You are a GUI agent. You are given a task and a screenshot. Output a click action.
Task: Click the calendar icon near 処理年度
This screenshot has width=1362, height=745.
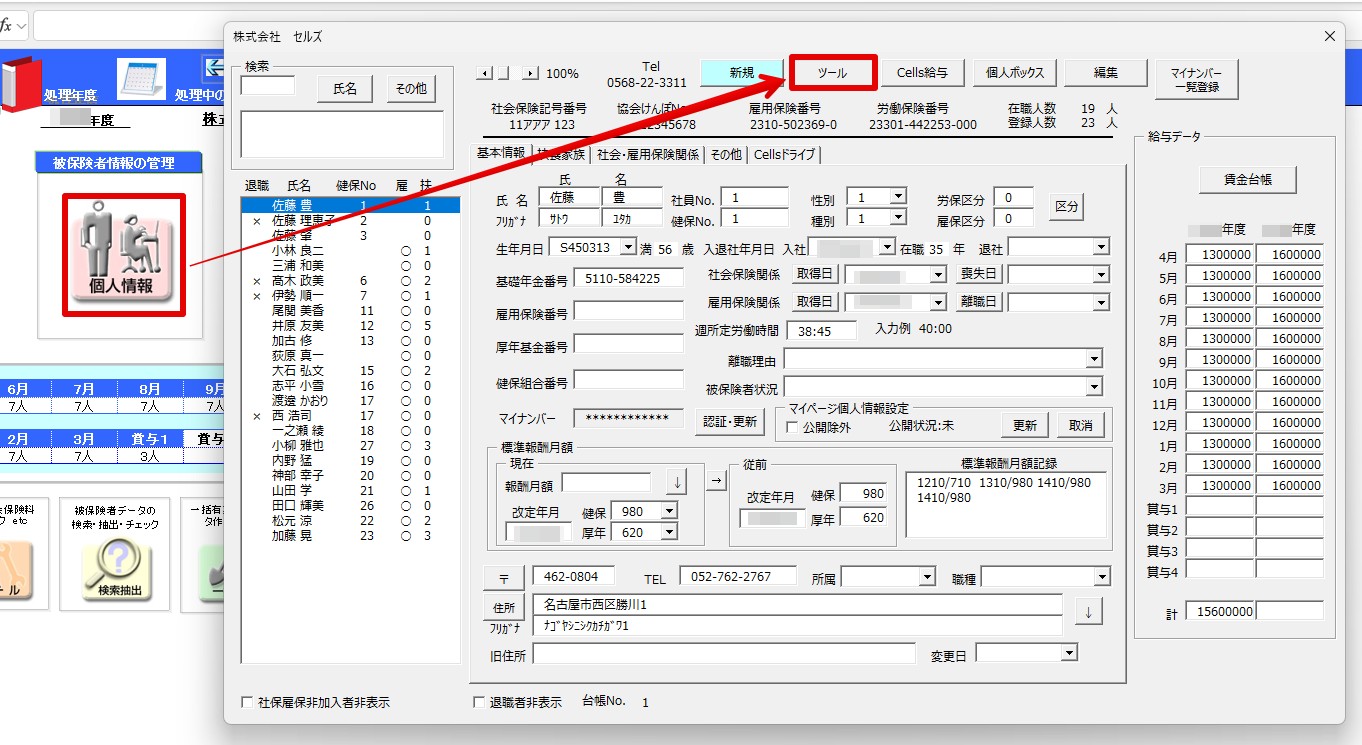(140, 79)
